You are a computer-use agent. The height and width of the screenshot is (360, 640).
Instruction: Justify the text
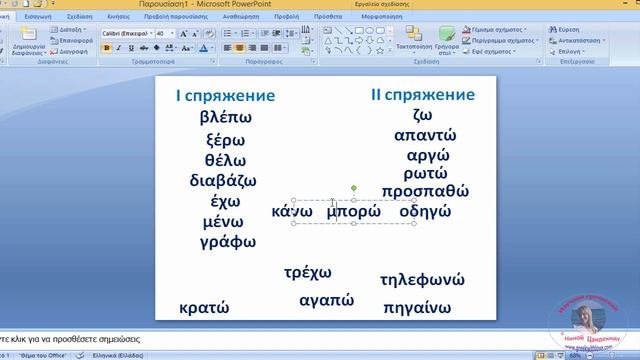point(264,48)
